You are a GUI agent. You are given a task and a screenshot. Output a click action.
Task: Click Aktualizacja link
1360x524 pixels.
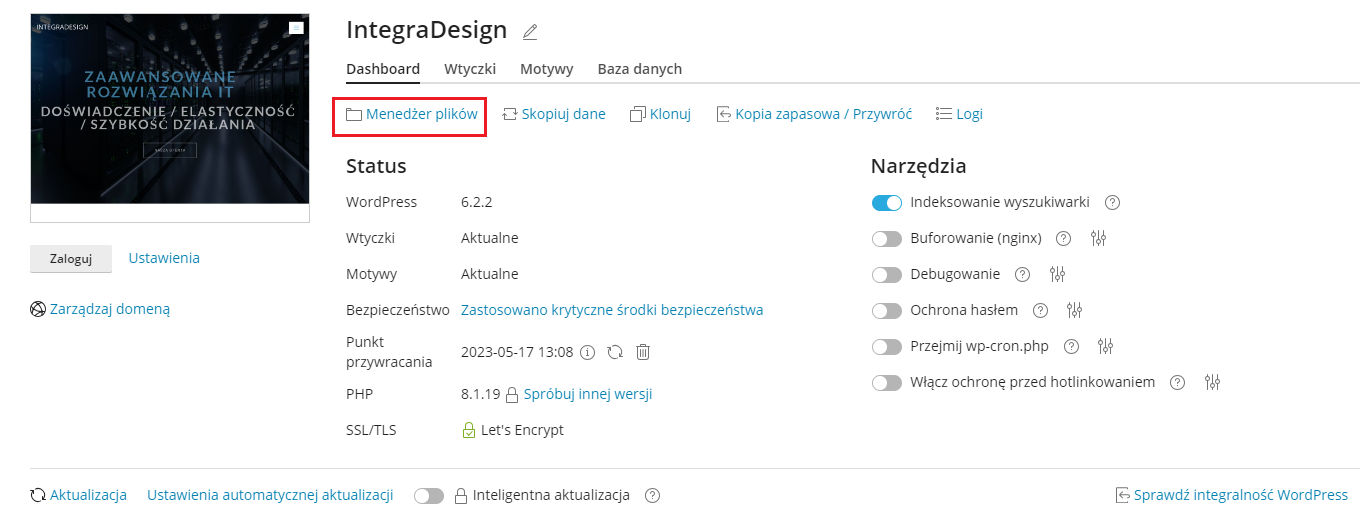click(x=79, y=495)
